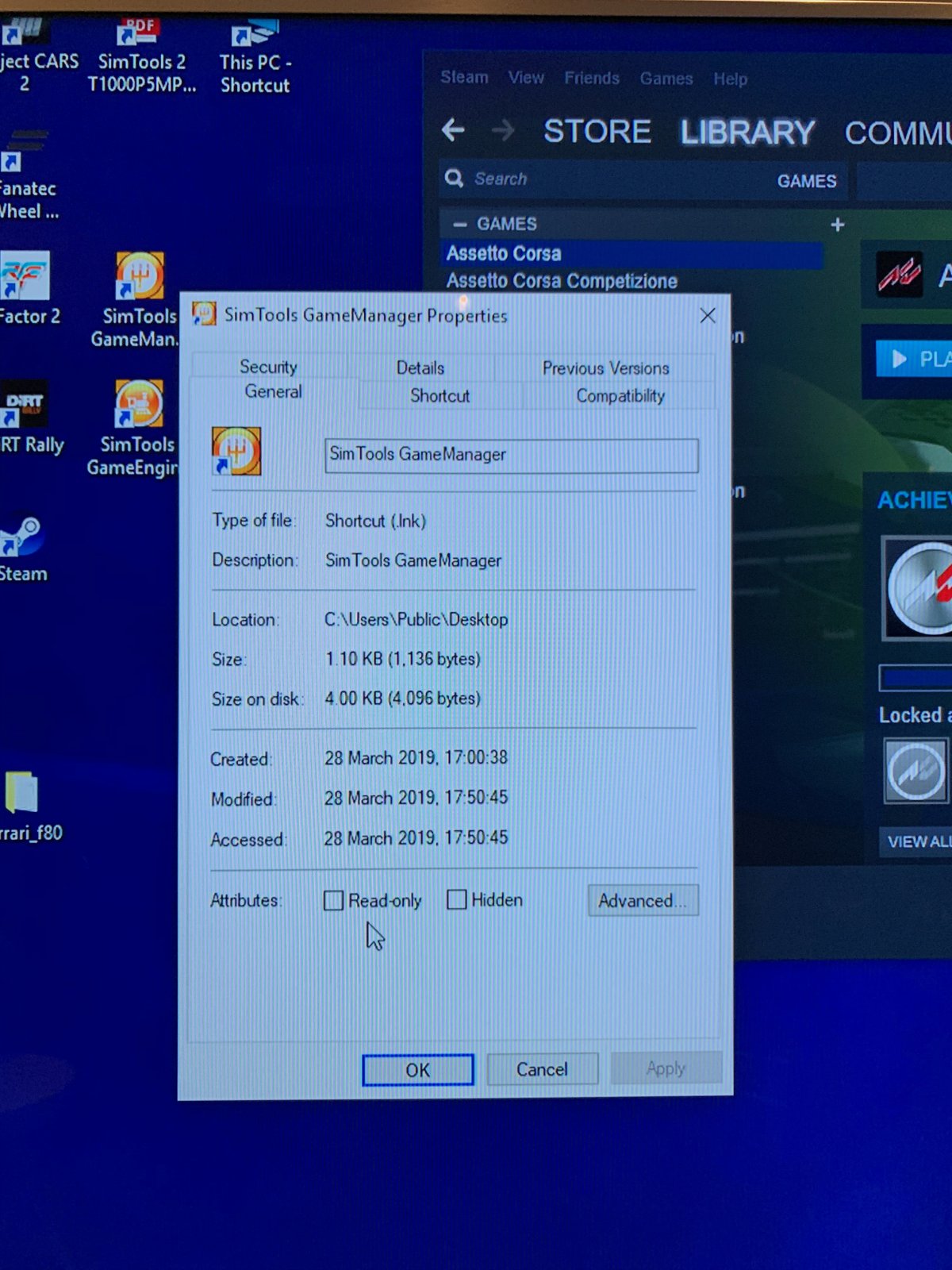Click OK in Properties dialog
Screen dimensions: 952x1270
(418, 1070)
